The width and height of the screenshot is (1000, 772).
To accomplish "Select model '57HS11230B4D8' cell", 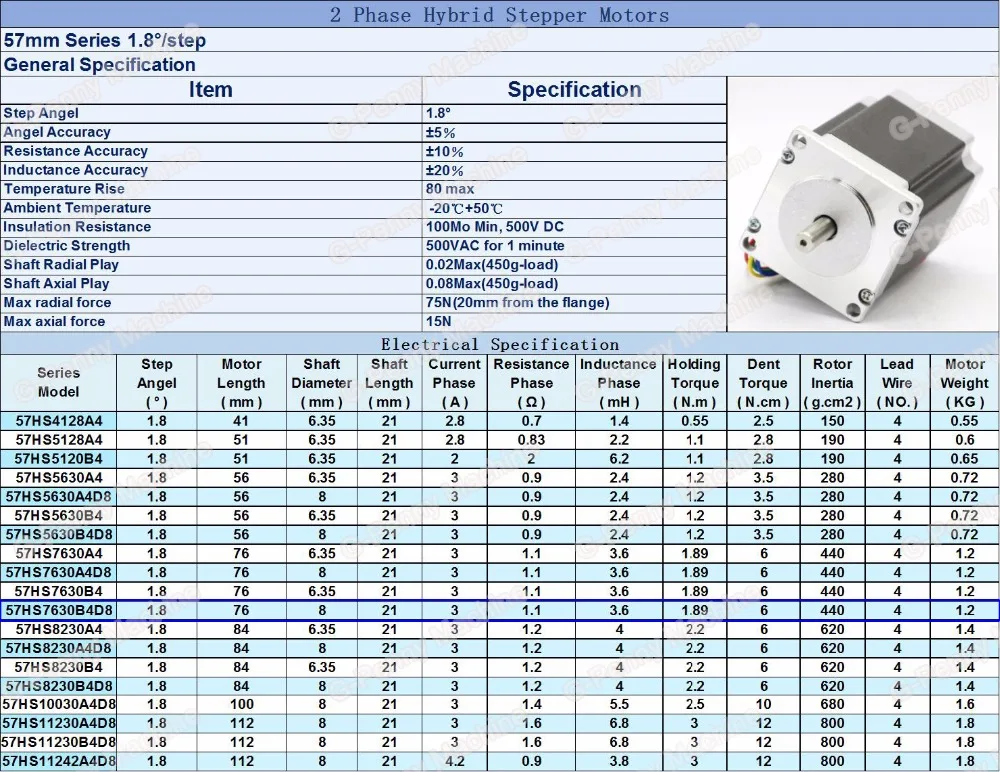I will click(59, 742).
